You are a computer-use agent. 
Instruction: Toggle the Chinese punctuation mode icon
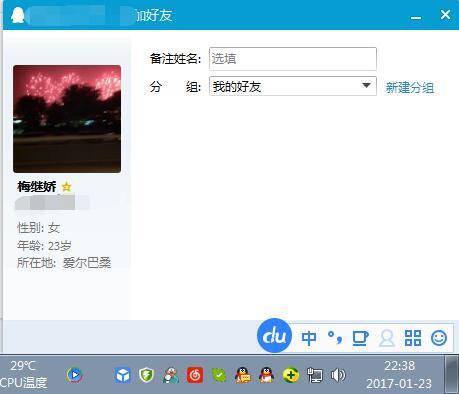pyautogui.click(x=335, y=338)
